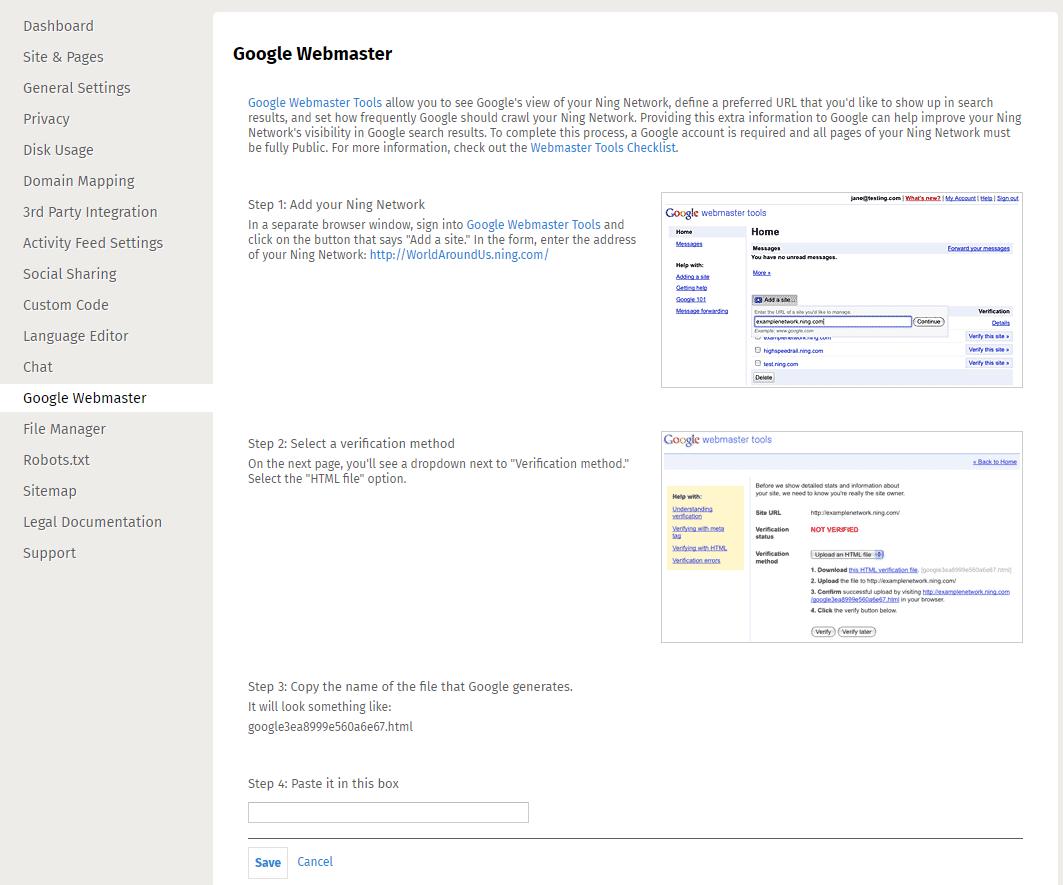This screenshot has width=1063, height=885.
Task: Click the Step 1 Add a site screenshot
Action: (x=842, y=290)
